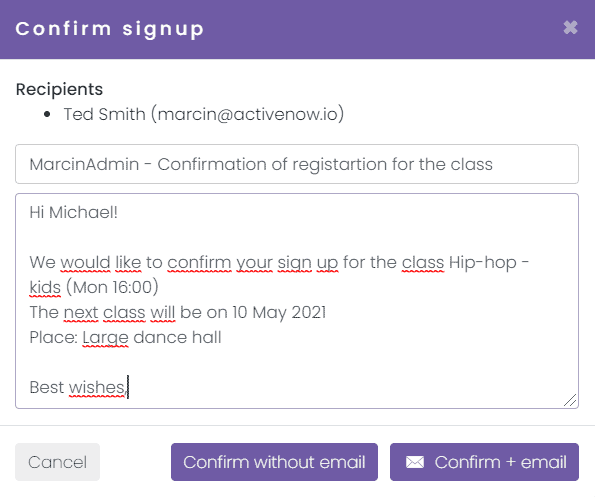Image resolution: width=596 pixels, height=497 pixels.
Task: Click inside the message body textarea
Action: tap(297, 301)
